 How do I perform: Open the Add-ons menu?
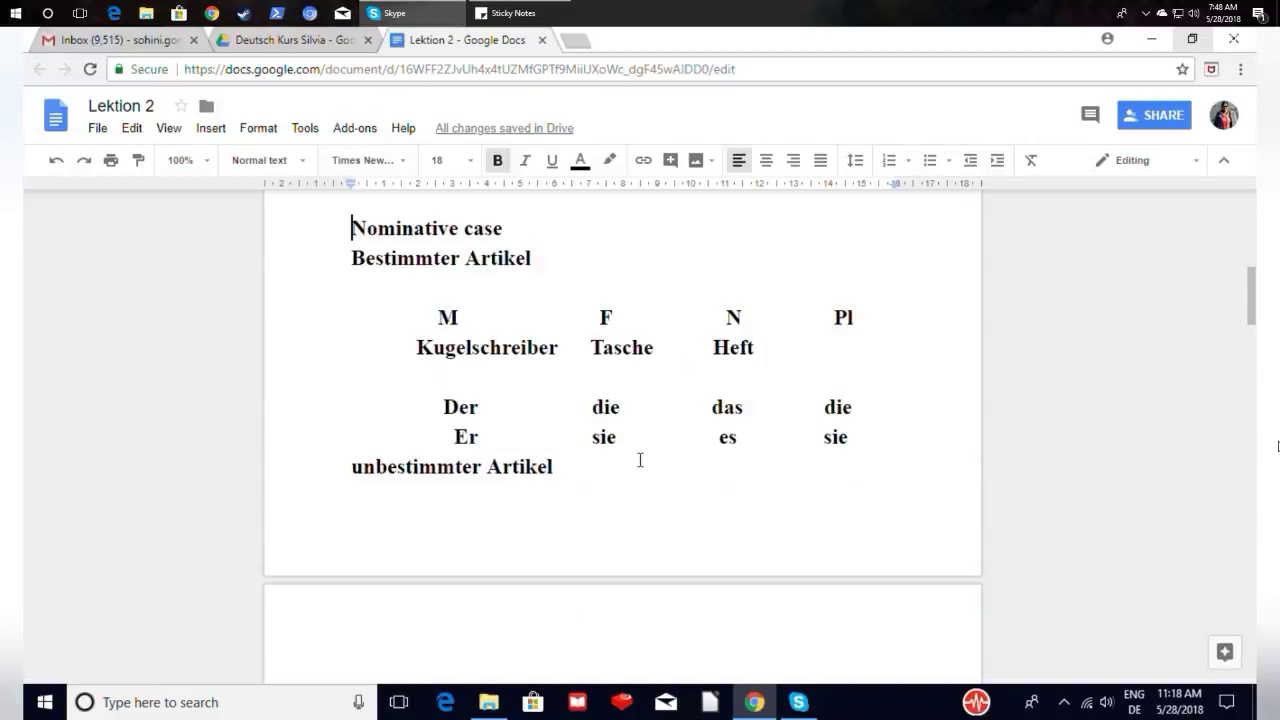tap(355, 128)
